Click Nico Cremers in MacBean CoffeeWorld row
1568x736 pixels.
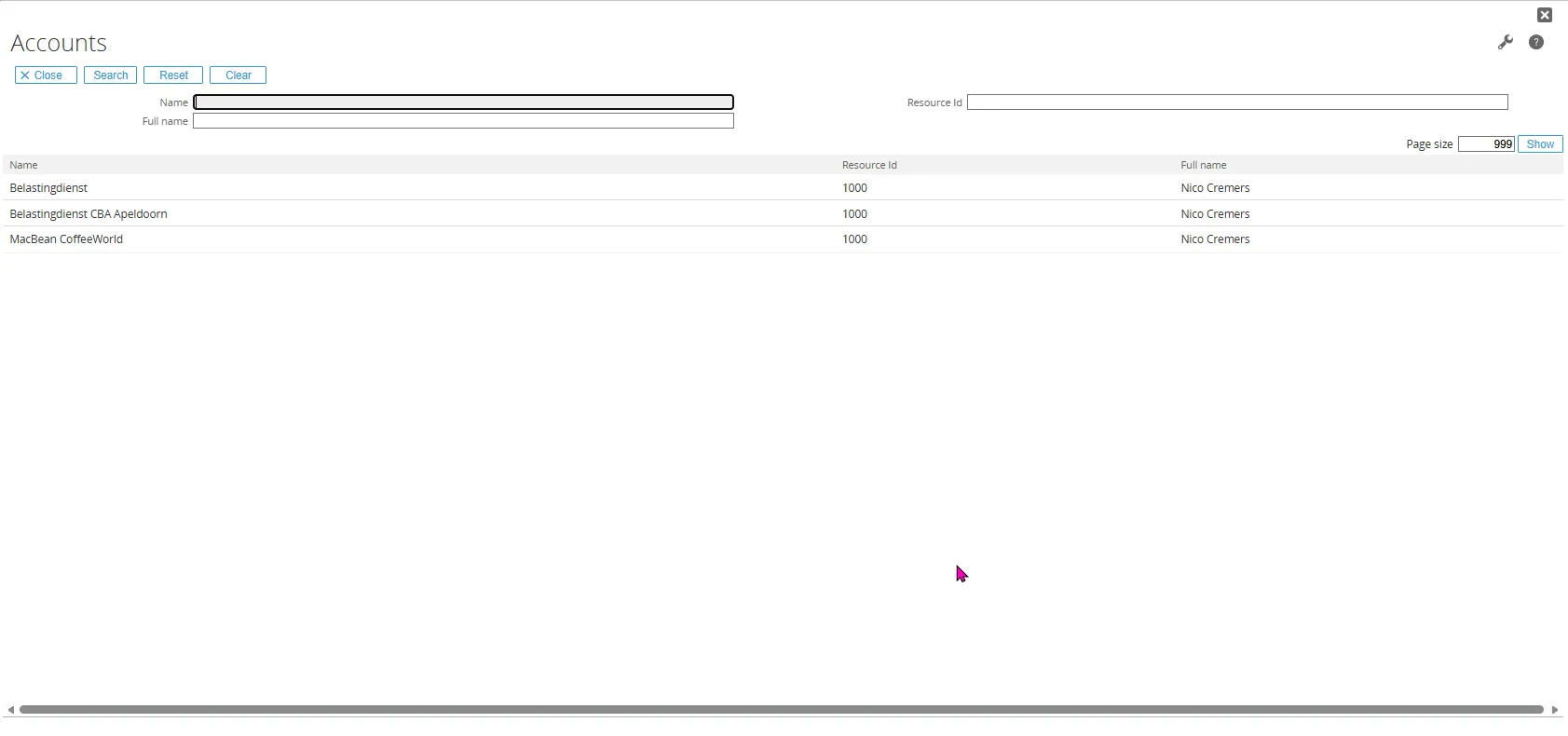point(1215,239)
